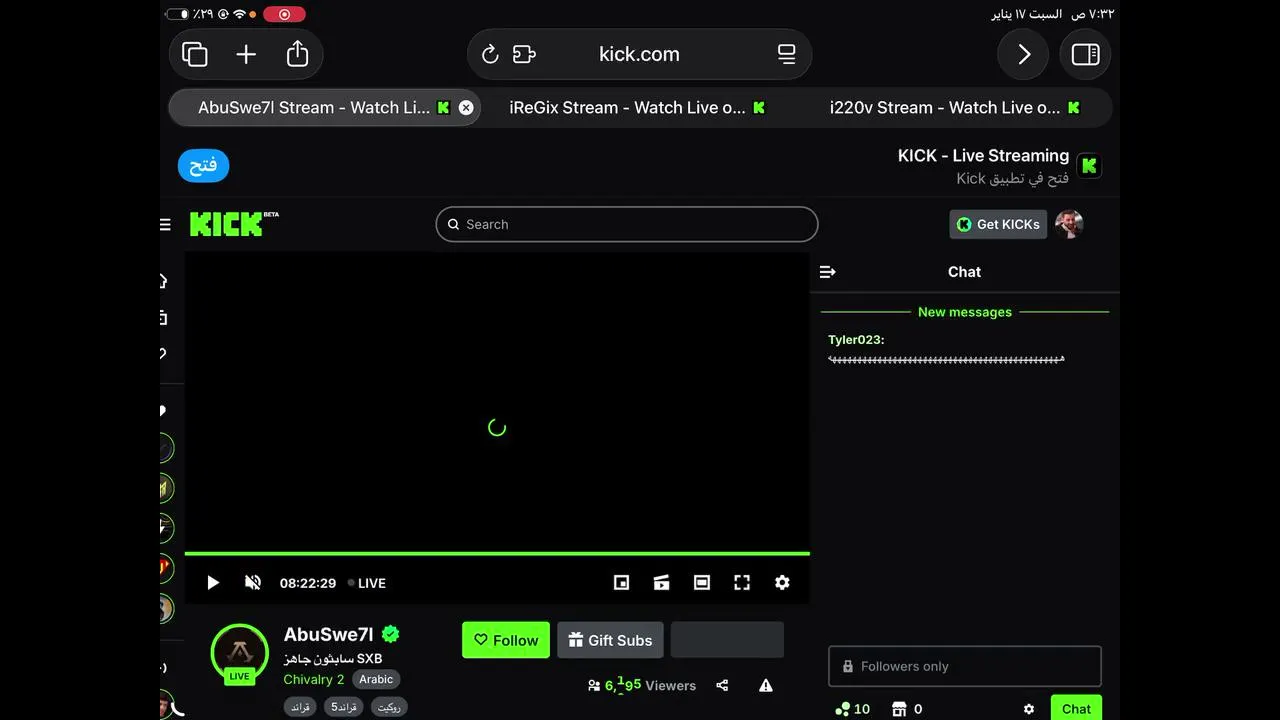
Task: Create a clip of the stream
Action: point(661,583)
